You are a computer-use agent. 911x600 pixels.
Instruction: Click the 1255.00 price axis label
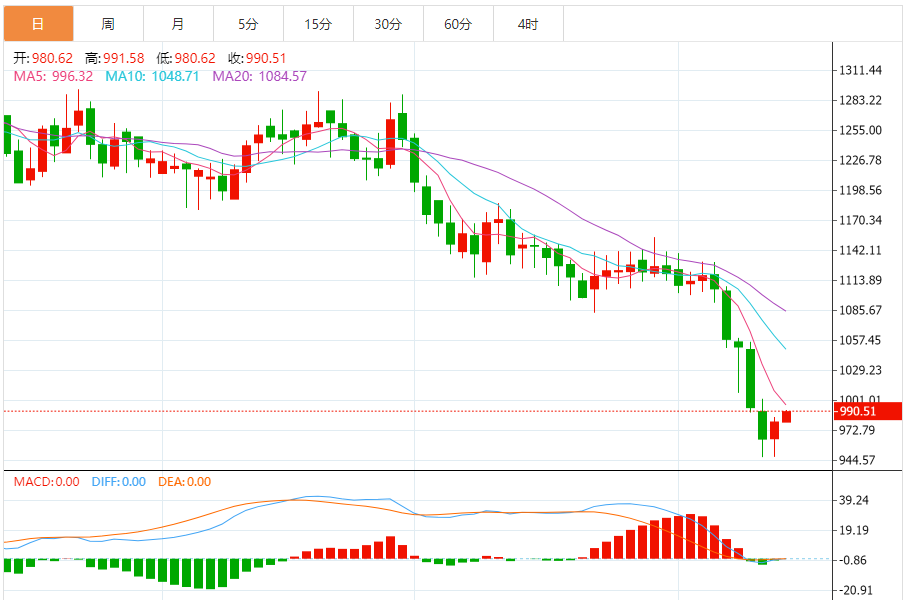click(860, 130)
